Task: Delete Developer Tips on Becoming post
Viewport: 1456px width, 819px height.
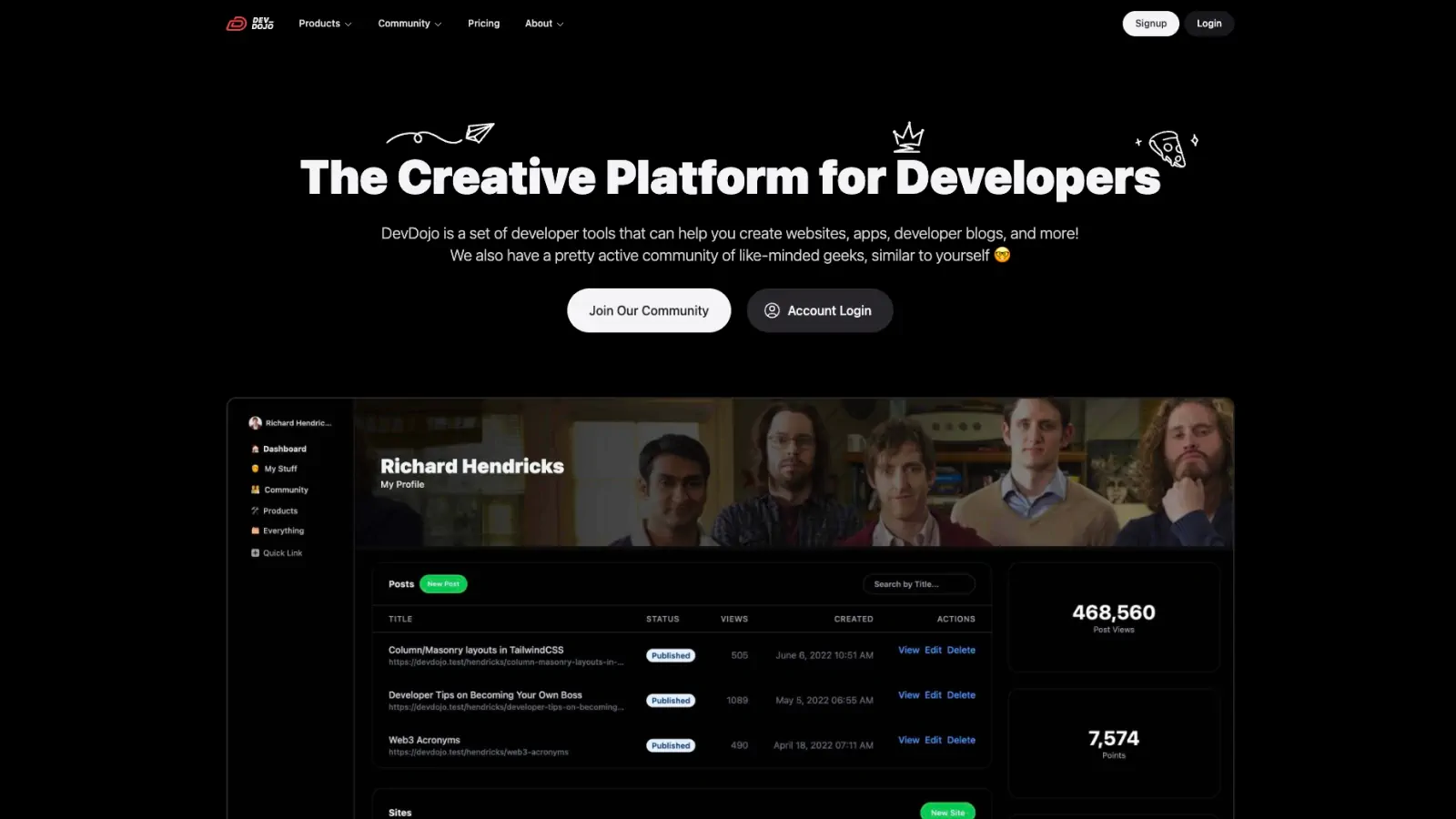Action: pos(961,695)
